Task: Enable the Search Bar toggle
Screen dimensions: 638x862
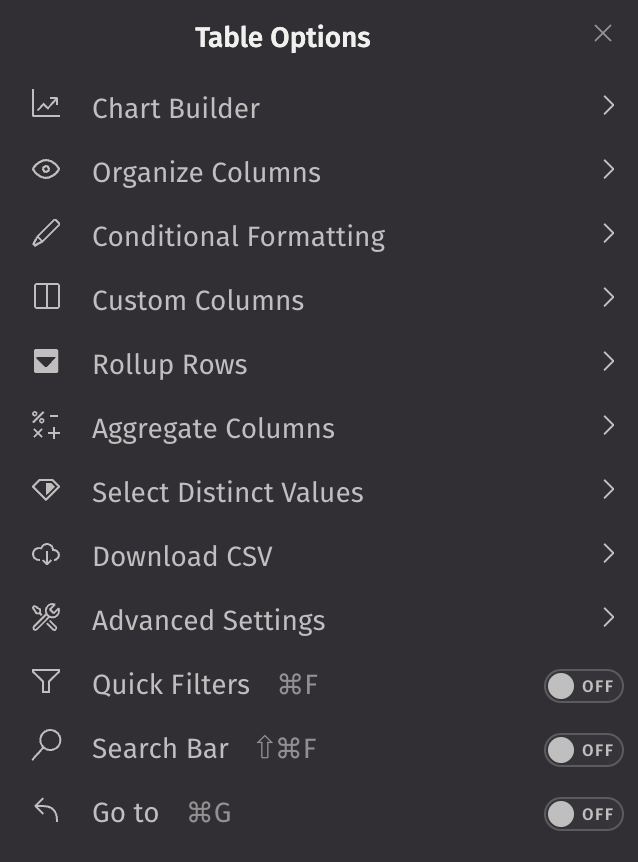Action: click(583, 750)
